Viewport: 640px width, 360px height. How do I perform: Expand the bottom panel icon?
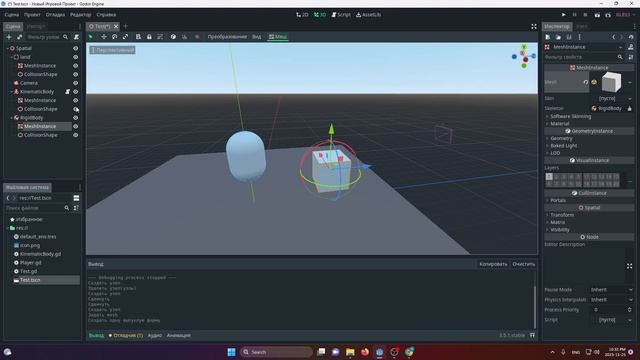click(x=532, y=335)
